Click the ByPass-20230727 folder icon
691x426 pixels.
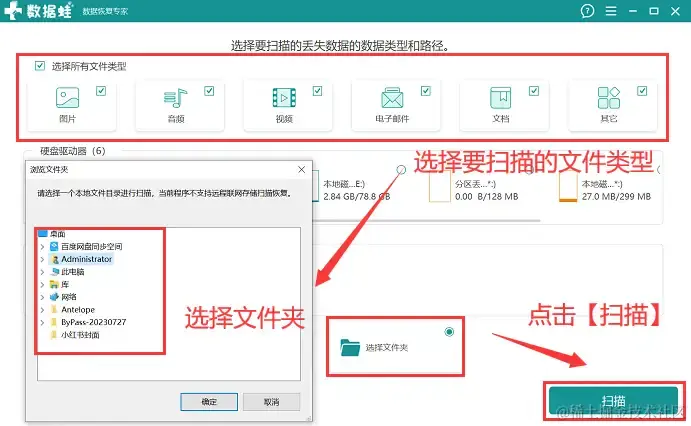(54, 322)
